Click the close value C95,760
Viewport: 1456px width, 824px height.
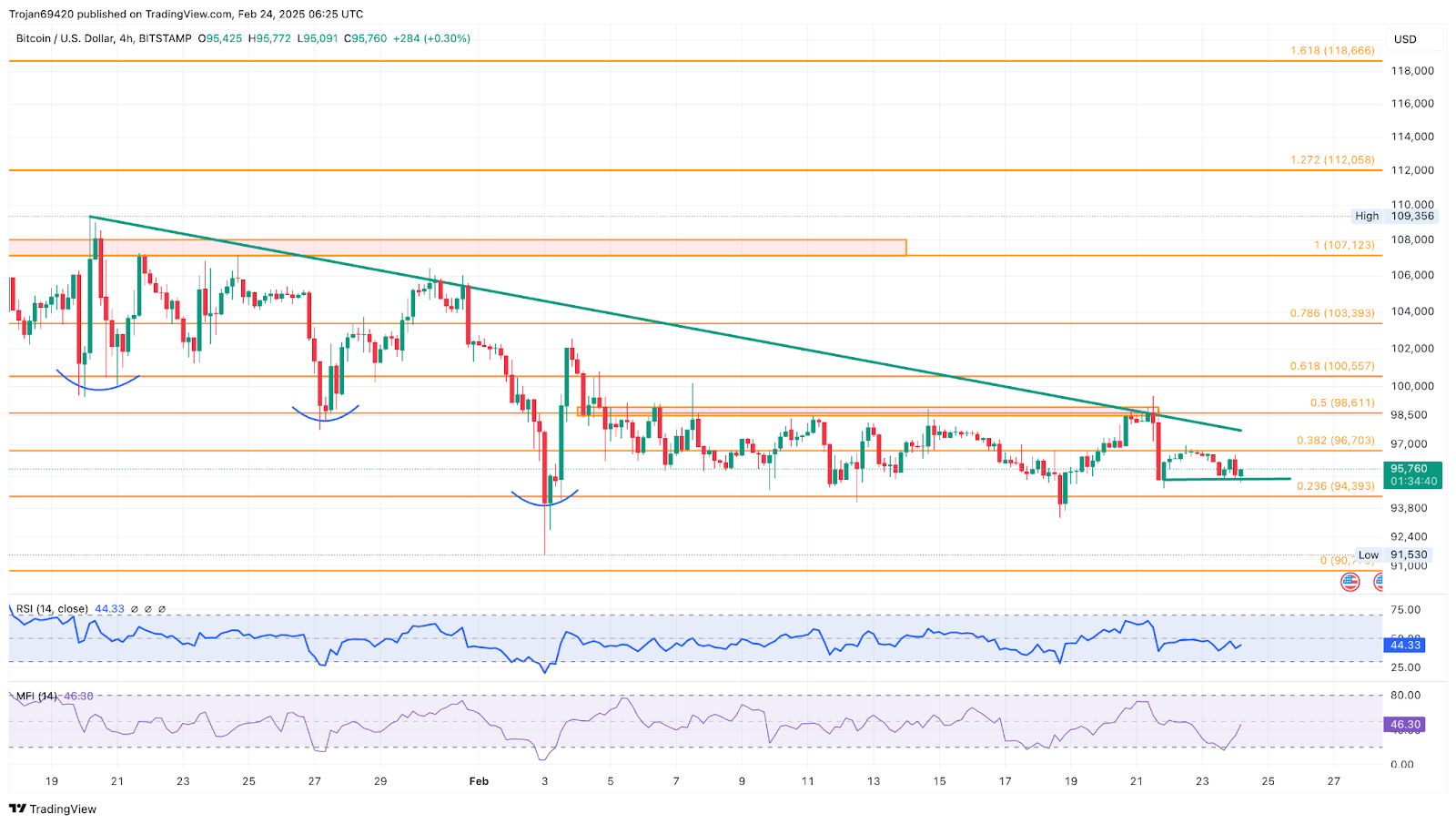tap(365, 38)
